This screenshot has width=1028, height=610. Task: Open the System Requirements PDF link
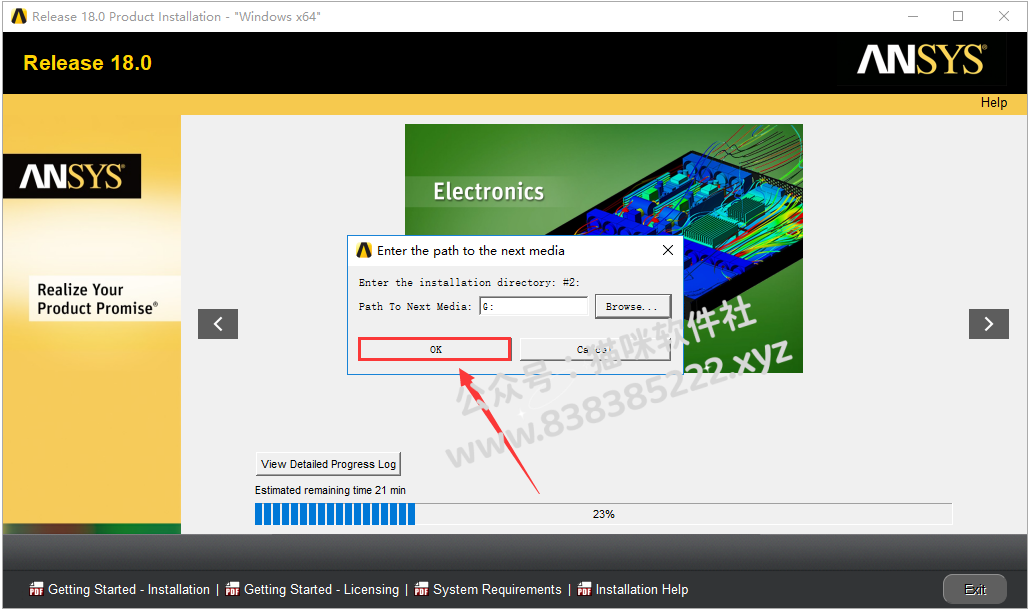pos(497,590)
